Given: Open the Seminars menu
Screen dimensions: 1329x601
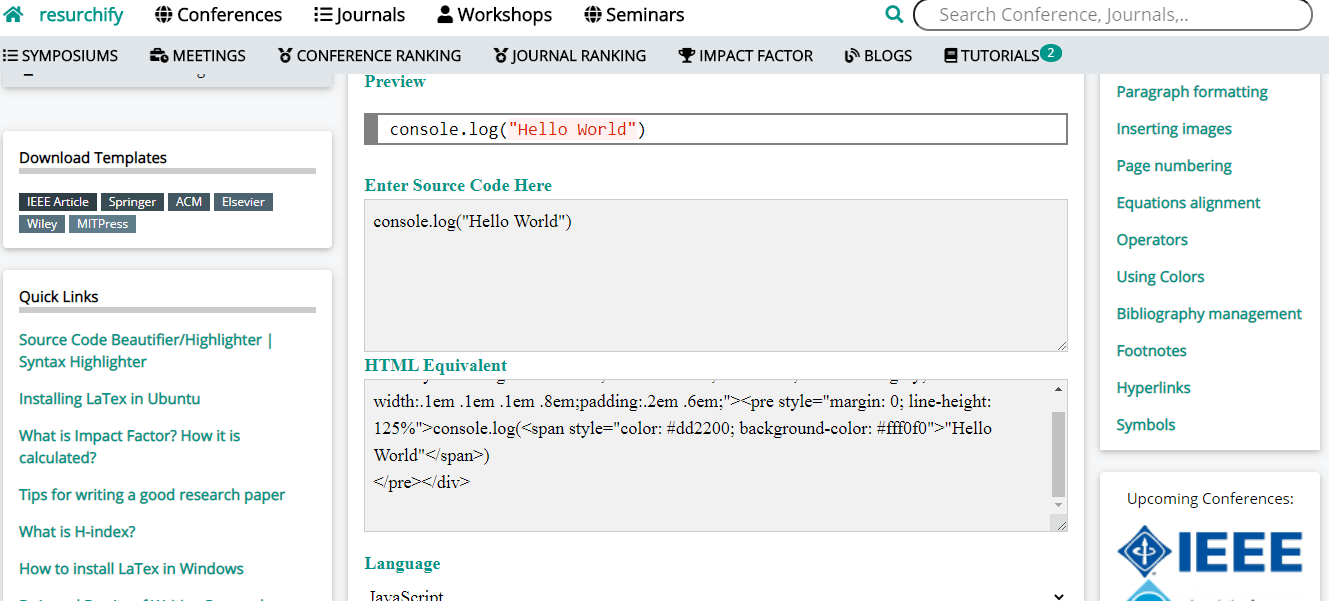Looking at the screenshot, I should (x=635, y=15).
